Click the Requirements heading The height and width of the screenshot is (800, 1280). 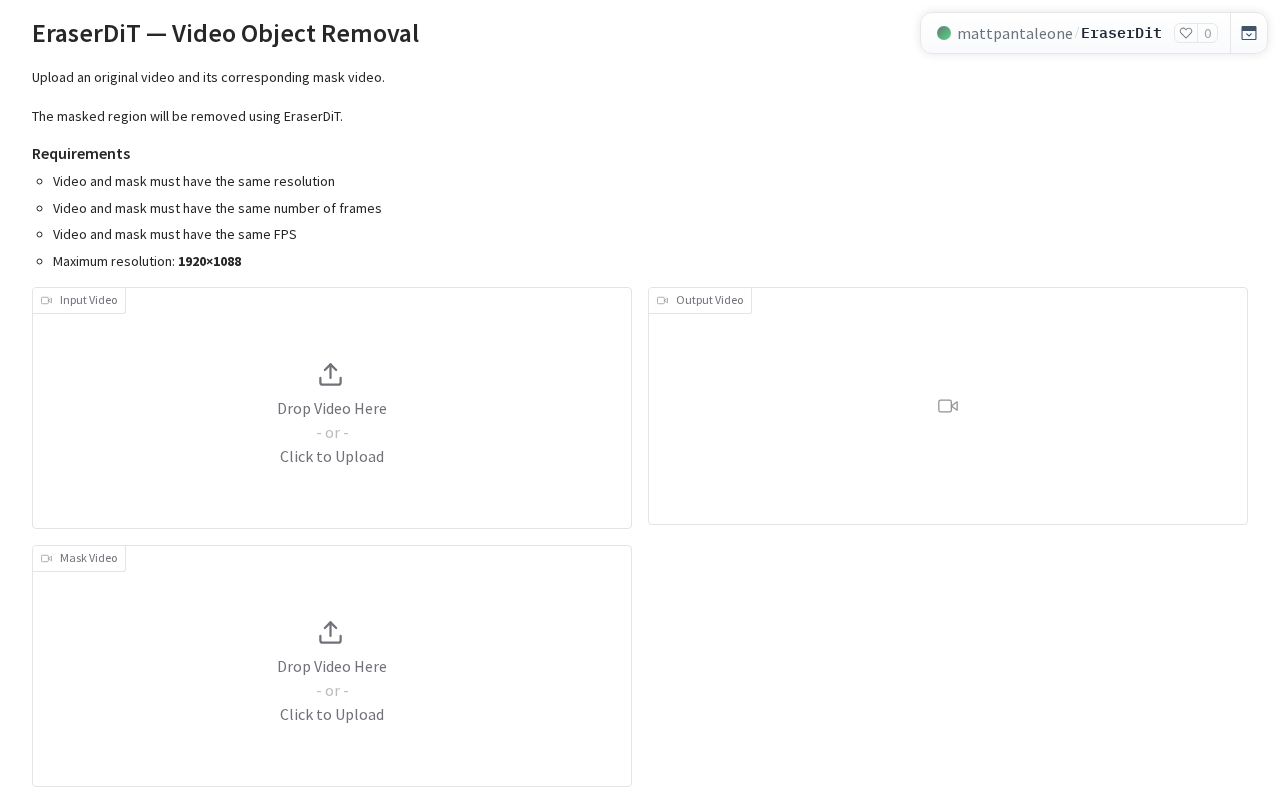(81, 153)
